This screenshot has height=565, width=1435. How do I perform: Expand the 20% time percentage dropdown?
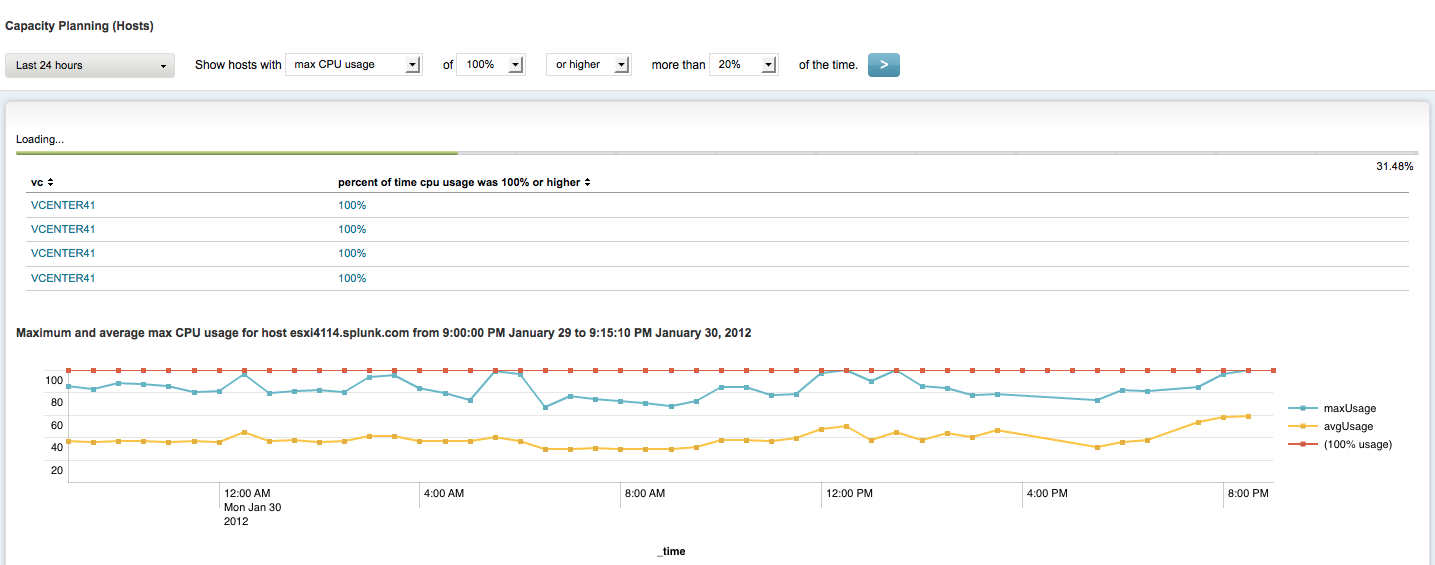tap(743, 65)
